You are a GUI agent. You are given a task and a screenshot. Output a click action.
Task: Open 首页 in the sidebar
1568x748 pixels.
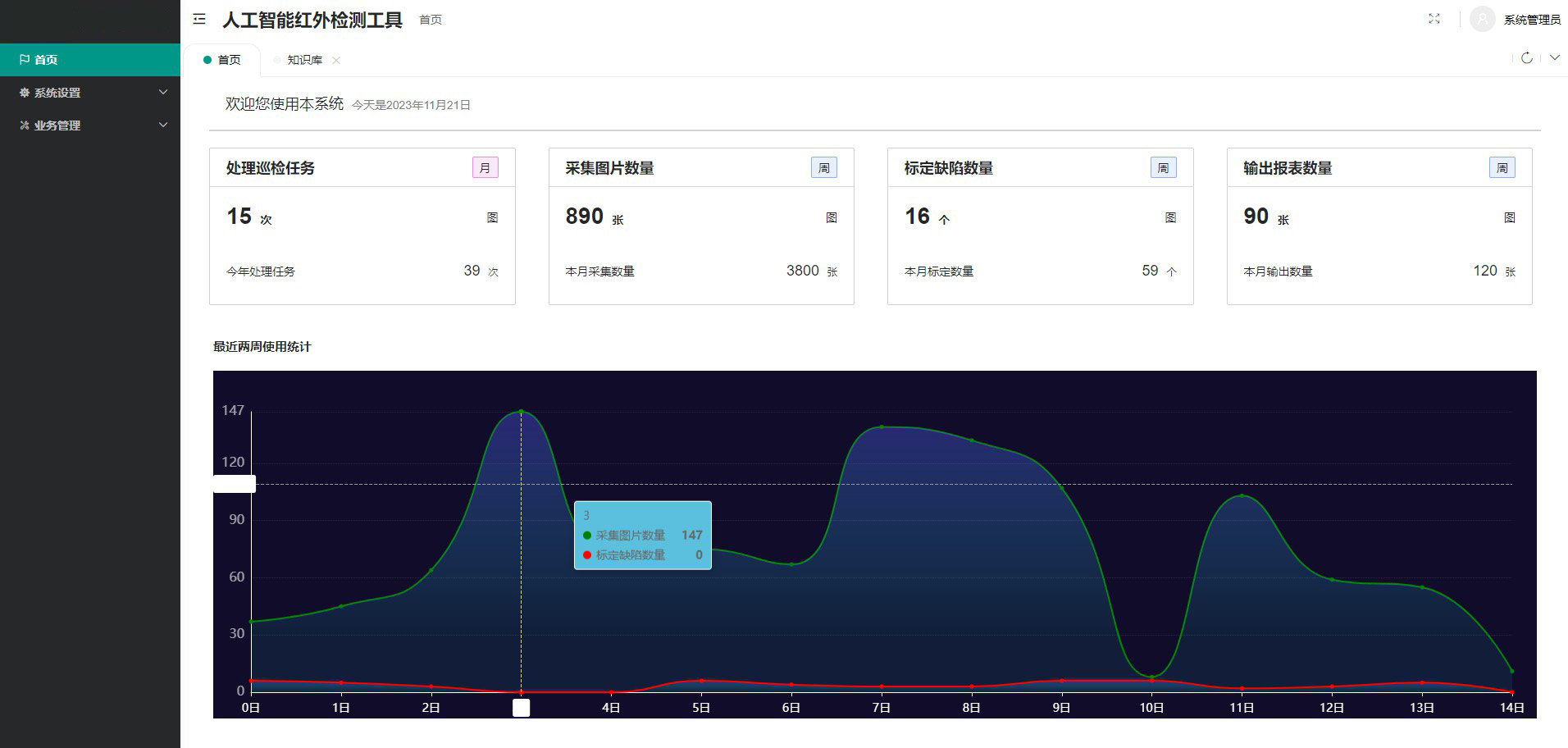coord(90,59)
